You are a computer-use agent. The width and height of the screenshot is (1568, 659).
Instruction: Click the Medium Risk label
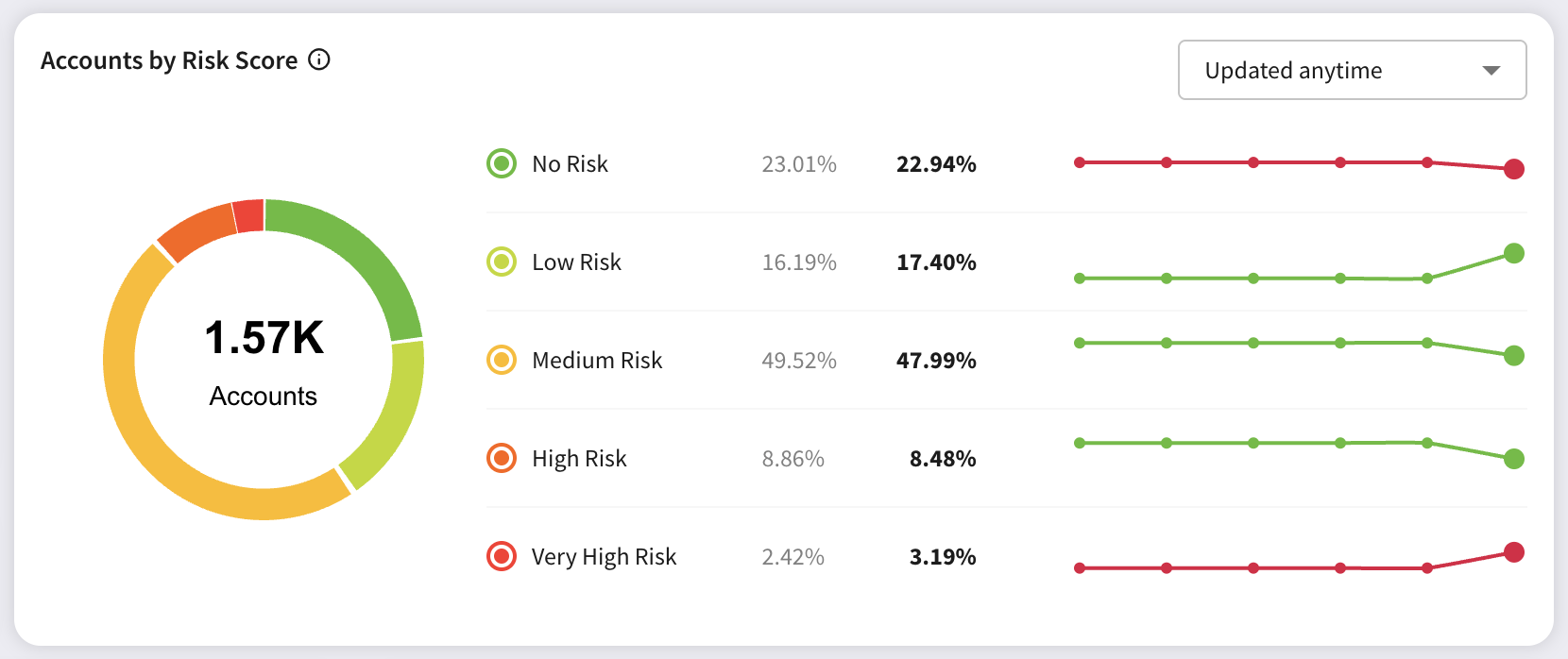pyautogui.click(x=597, y=361)
